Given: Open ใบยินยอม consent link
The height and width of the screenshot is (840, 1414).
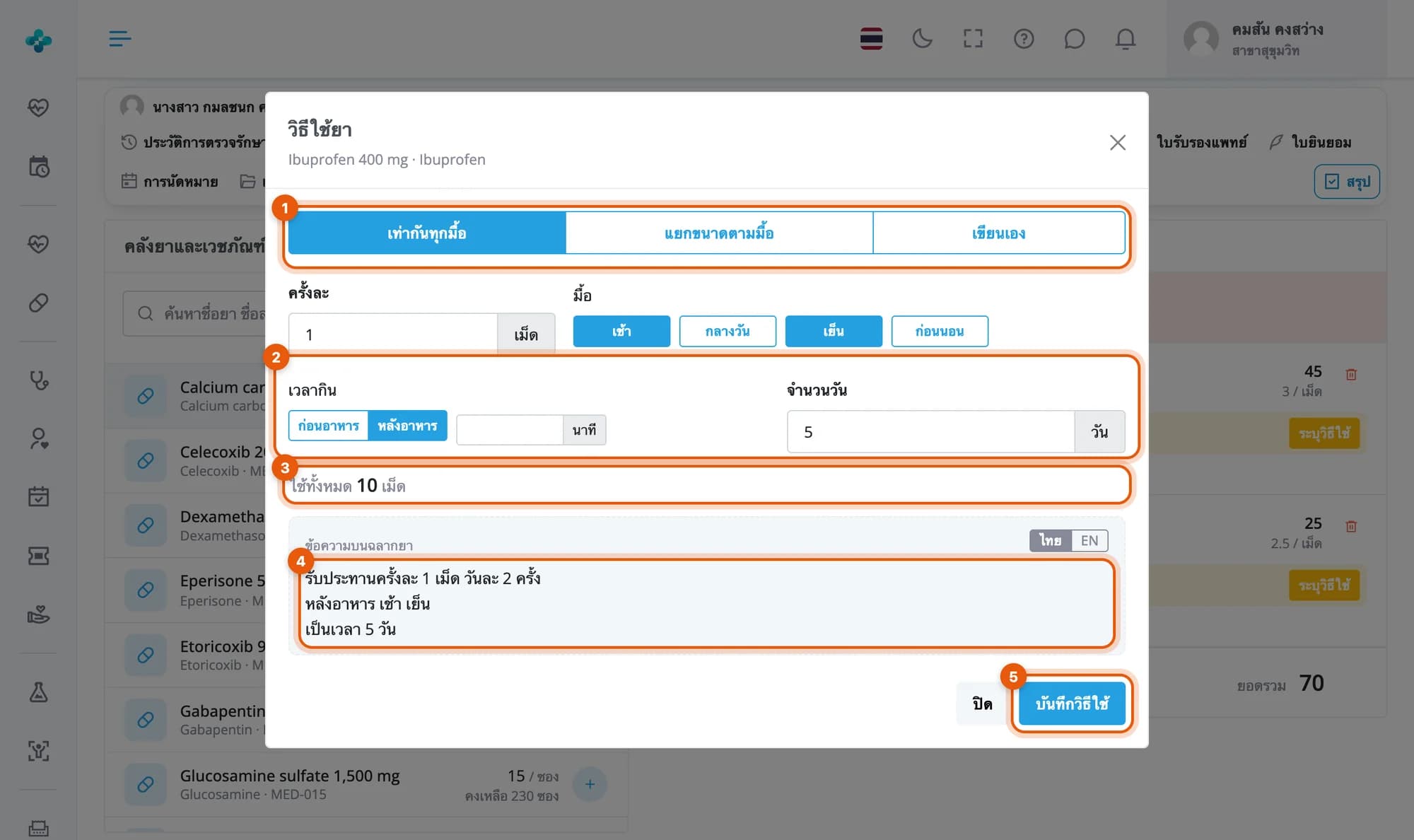Looking at the screenshot, I should [x=1310, y=143].
